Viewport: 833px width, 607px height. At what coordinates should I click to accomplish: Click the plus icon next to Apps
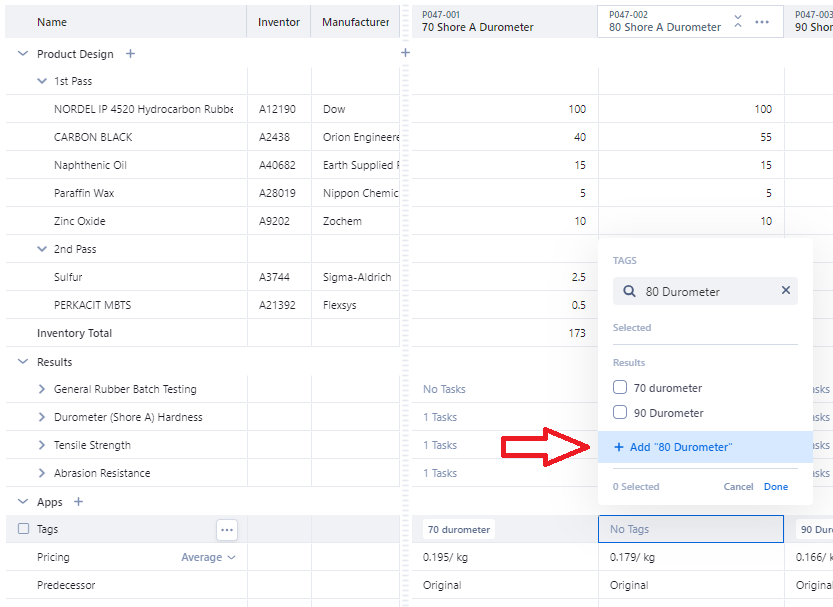[79, 502]
